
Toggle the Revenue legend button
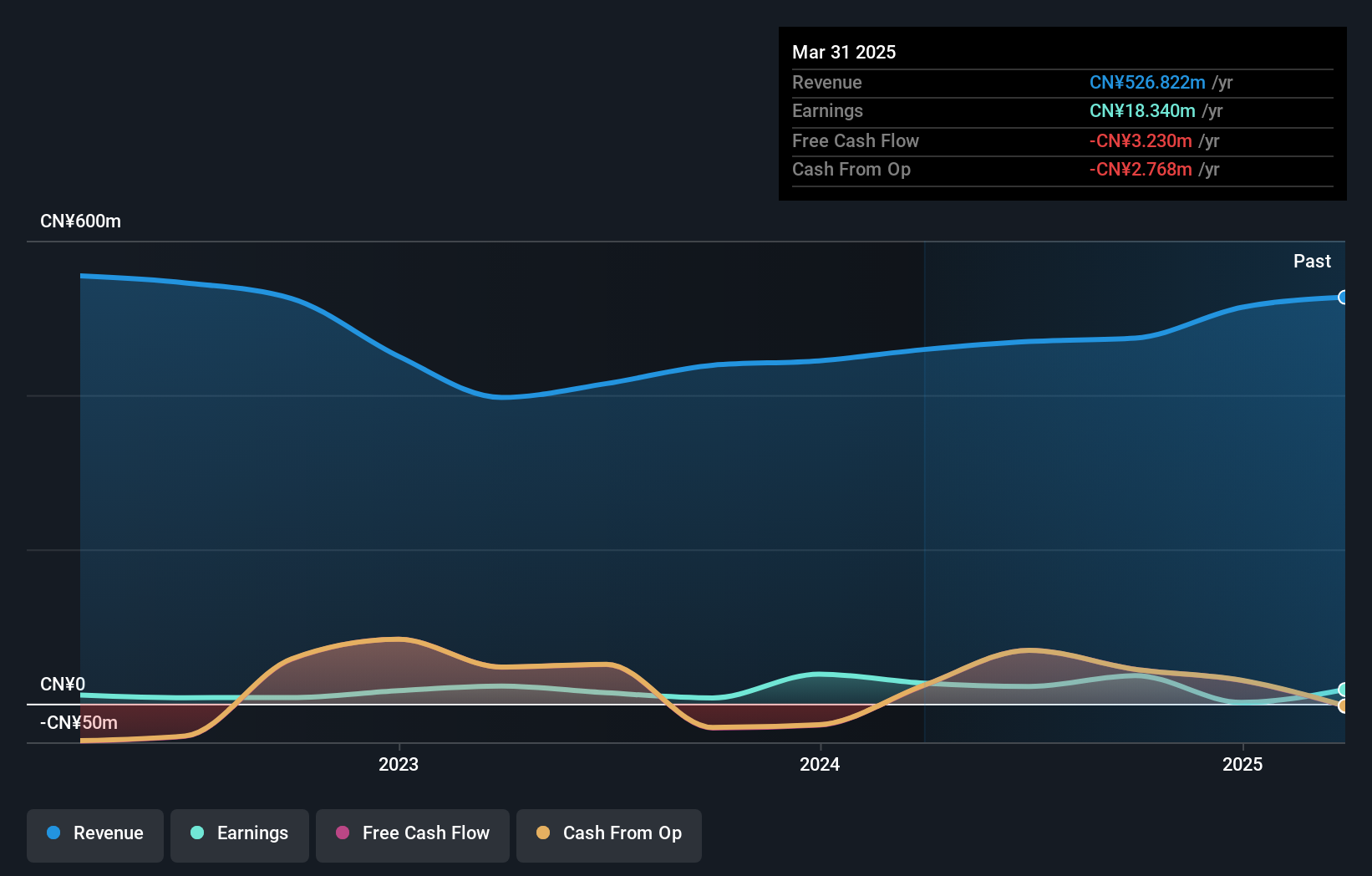point(95,835)
